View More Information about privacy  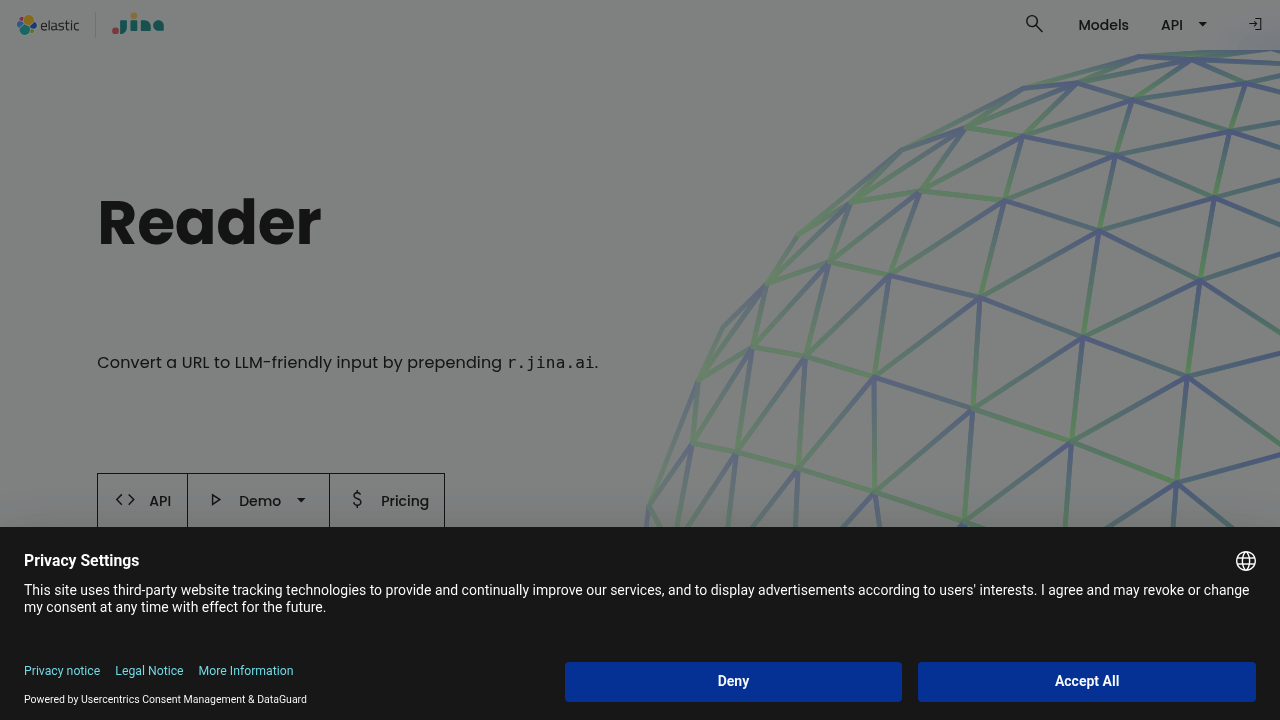pyautogui.click(x=246, y=671)
